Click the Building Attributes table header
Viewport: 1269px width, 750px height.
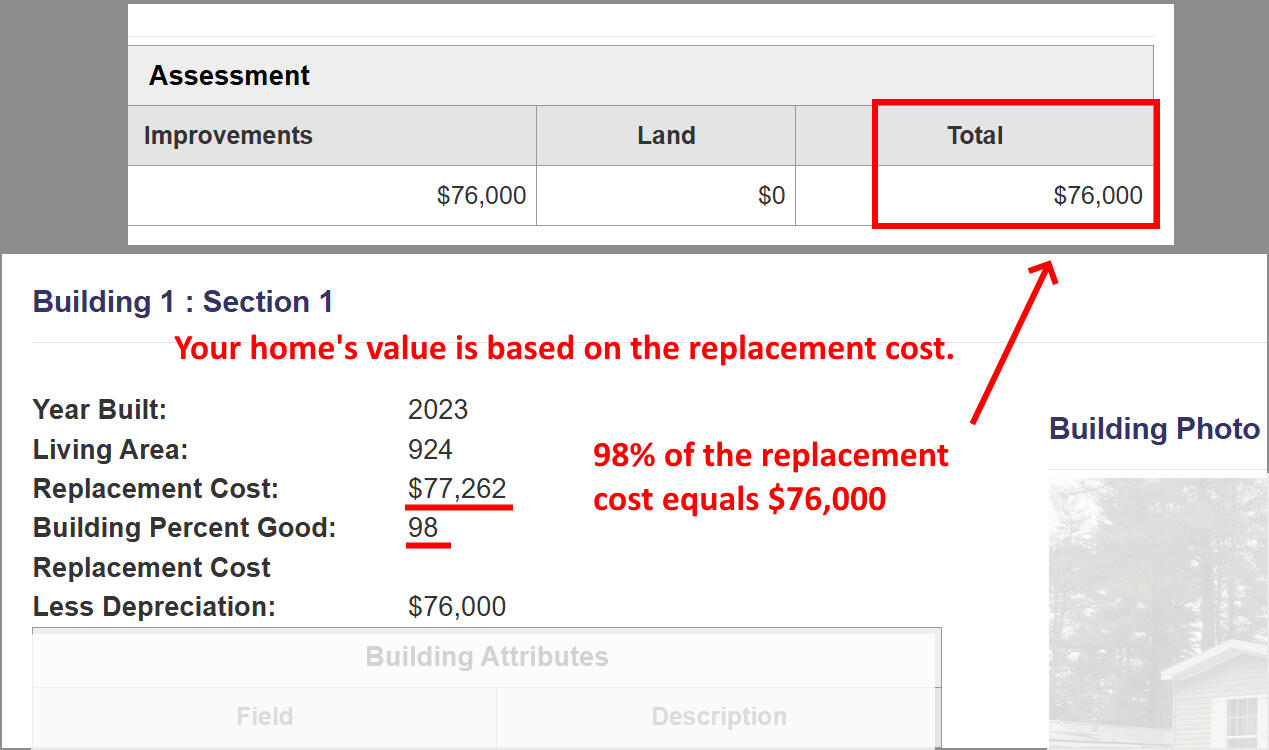pos(486,657)
